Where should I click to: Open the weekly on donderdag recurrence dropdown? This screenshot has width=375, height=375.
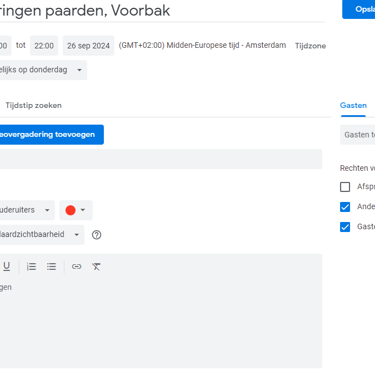point(42,70)
